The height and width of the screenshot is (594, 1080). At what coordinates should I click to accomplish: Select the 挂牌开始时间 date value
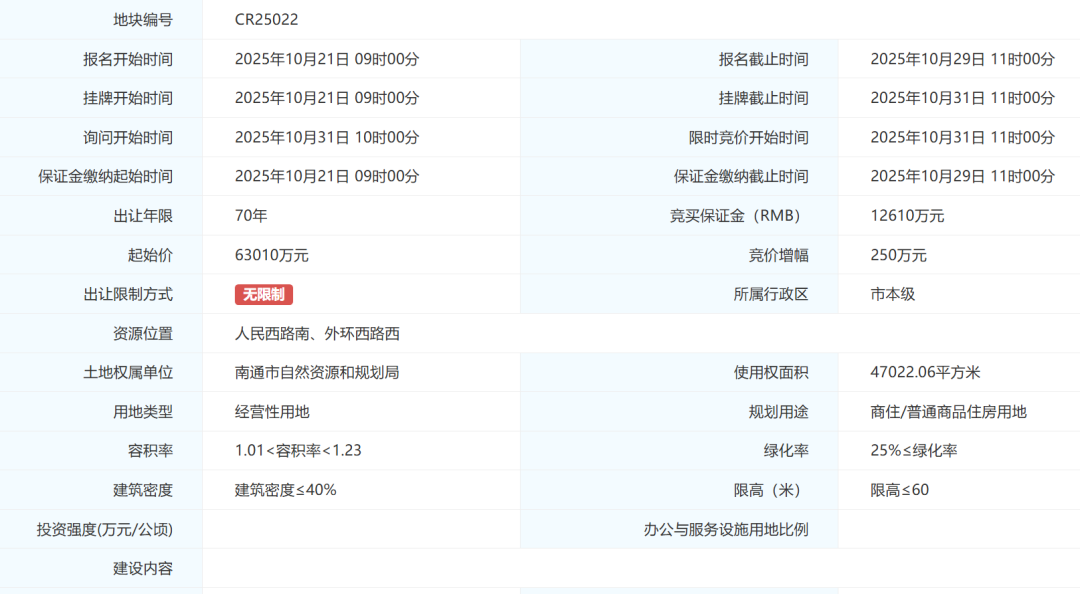pyautogui.click(x=327, y=98)
